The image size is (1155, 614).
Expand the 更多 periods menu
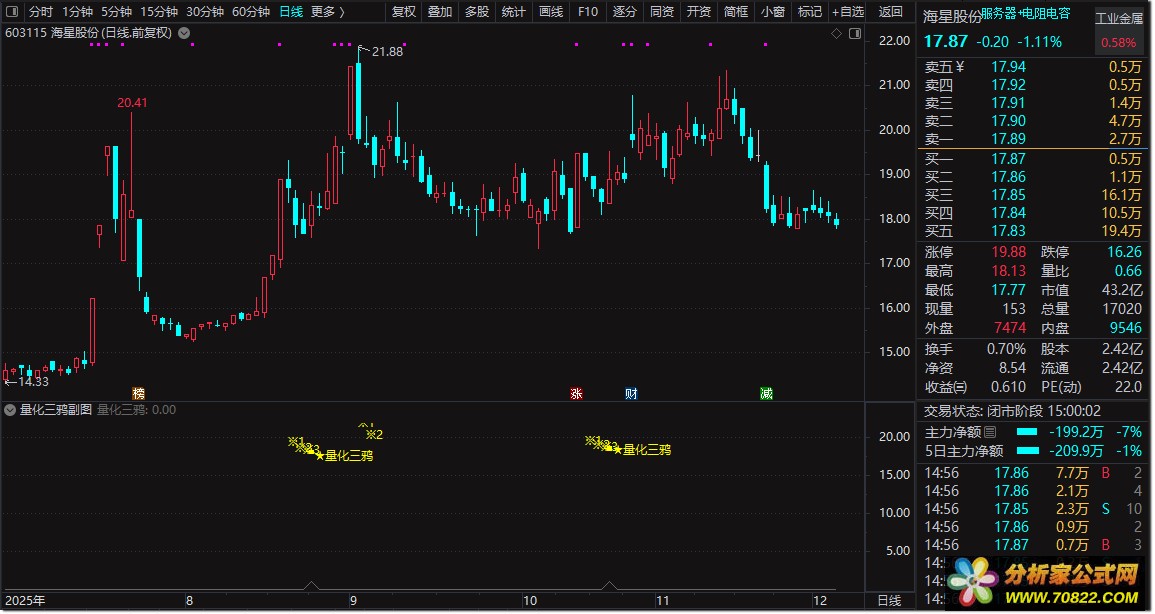[x=328, y=12]
